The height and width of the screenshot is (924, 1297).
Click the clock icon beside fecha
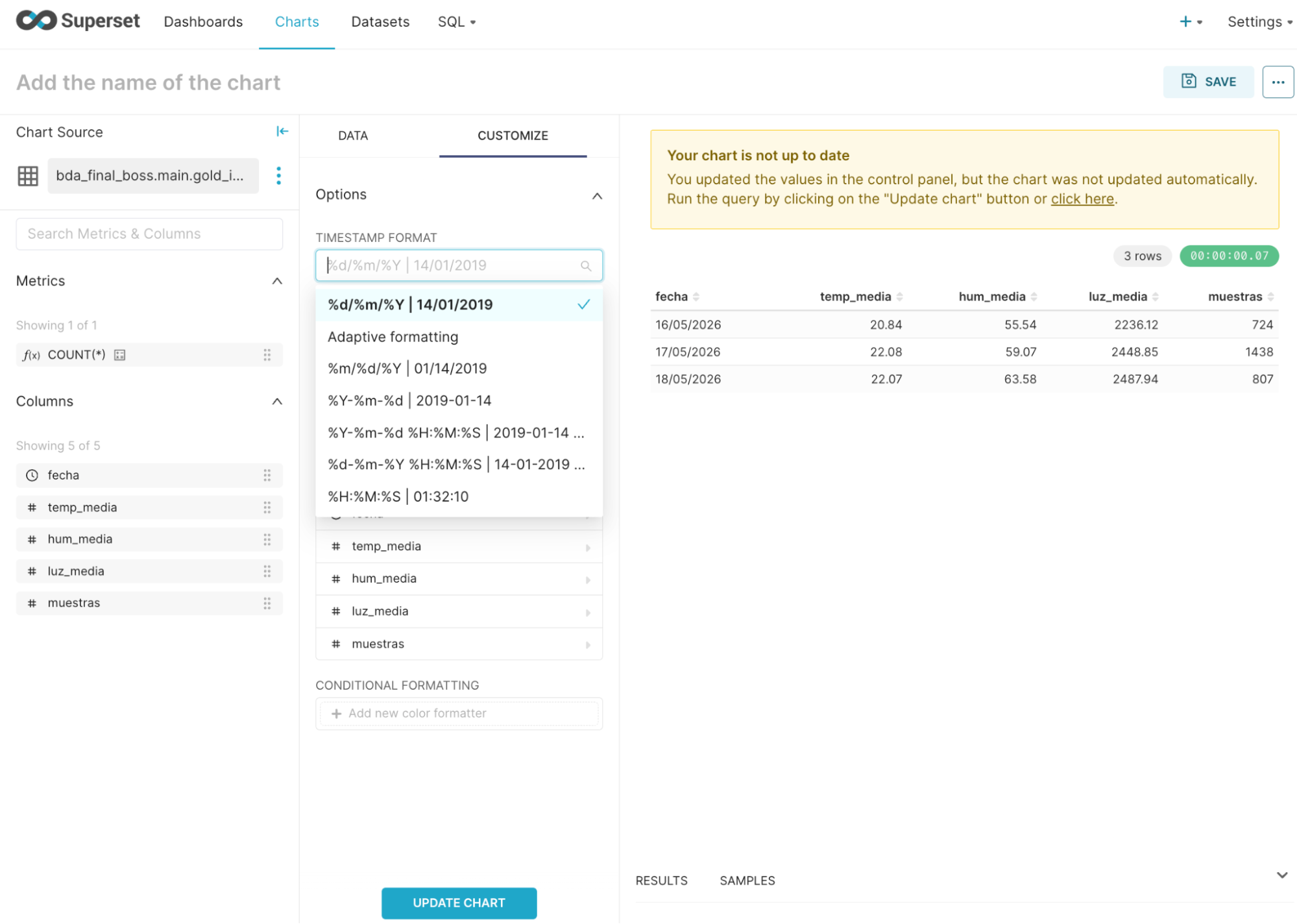(32, 476)
